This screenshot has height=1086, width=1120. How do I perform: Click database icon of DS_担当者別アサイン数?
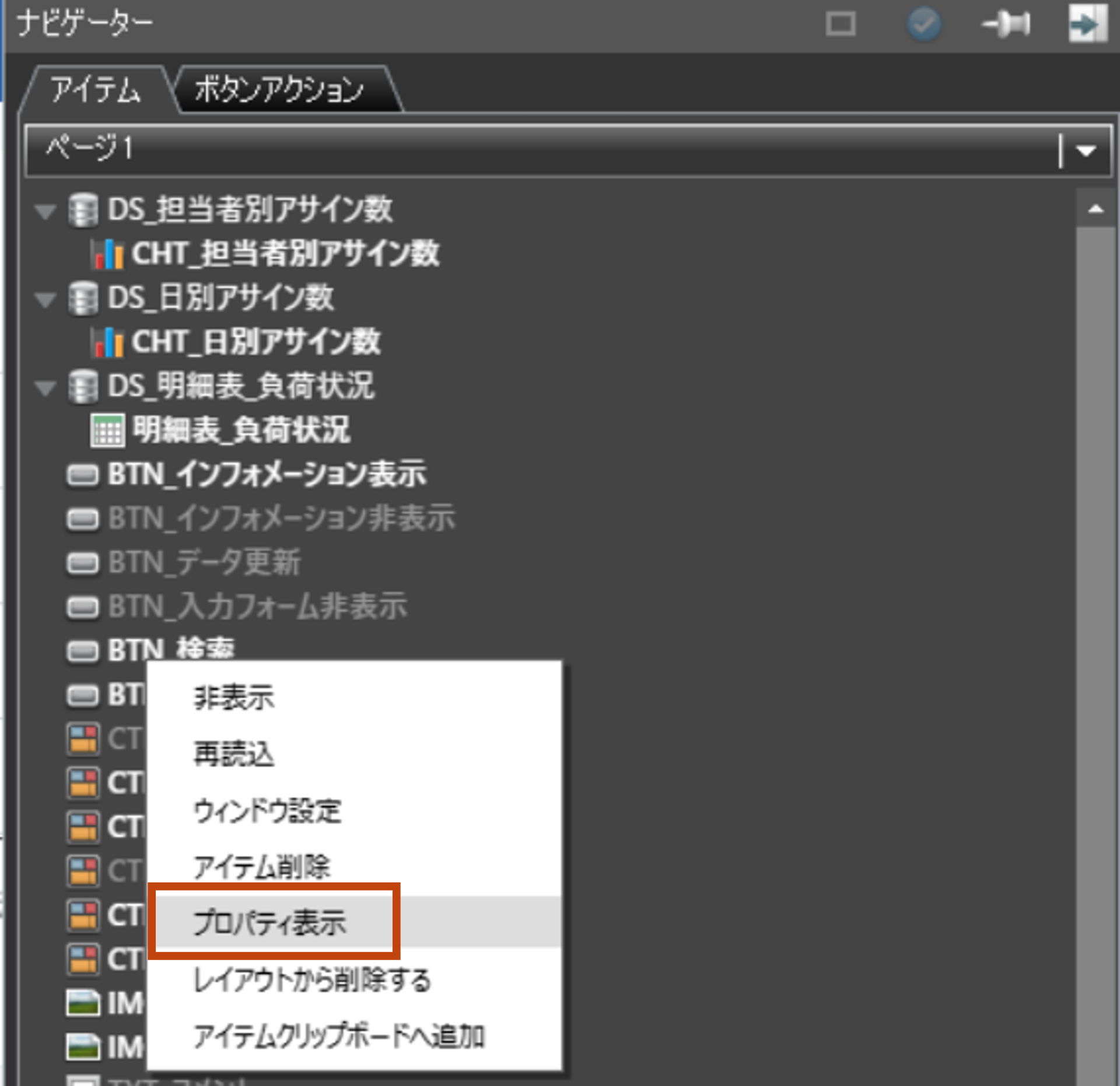point(83,211)
